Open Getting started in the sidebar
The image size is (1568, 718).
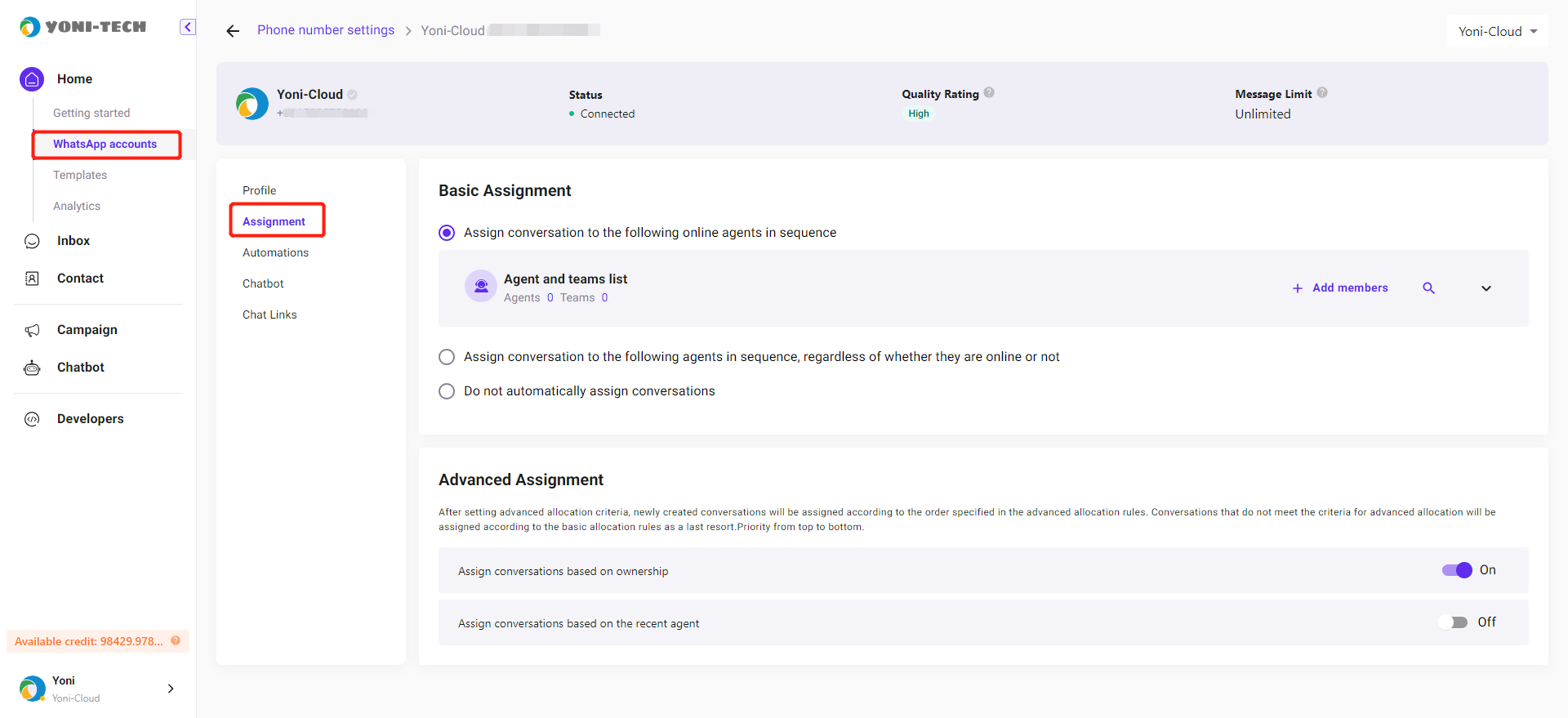pyautogui.click(x=91, y=113)
